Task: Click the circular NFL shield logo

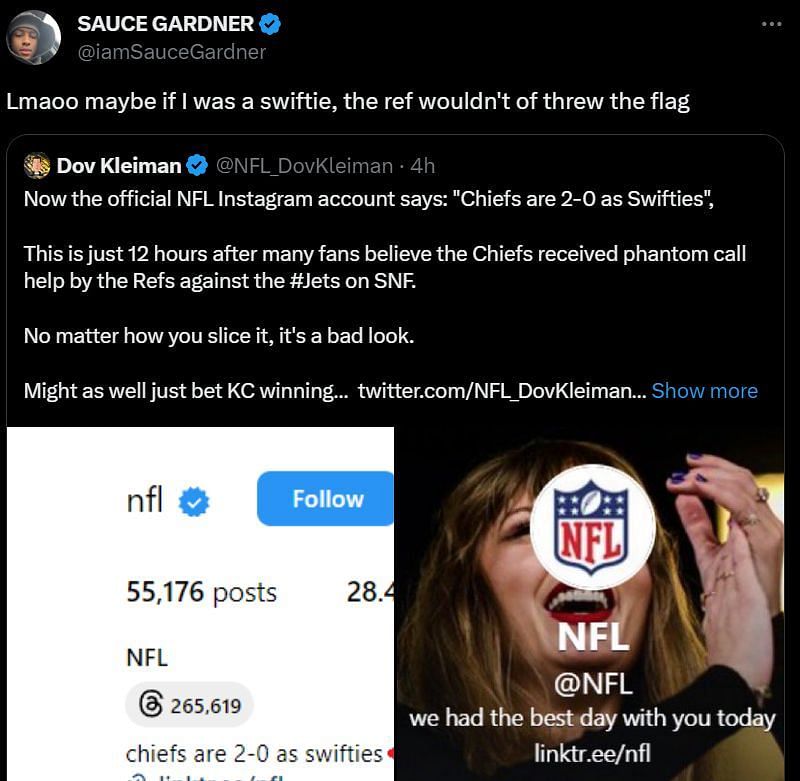Action: tap(592, 527)
